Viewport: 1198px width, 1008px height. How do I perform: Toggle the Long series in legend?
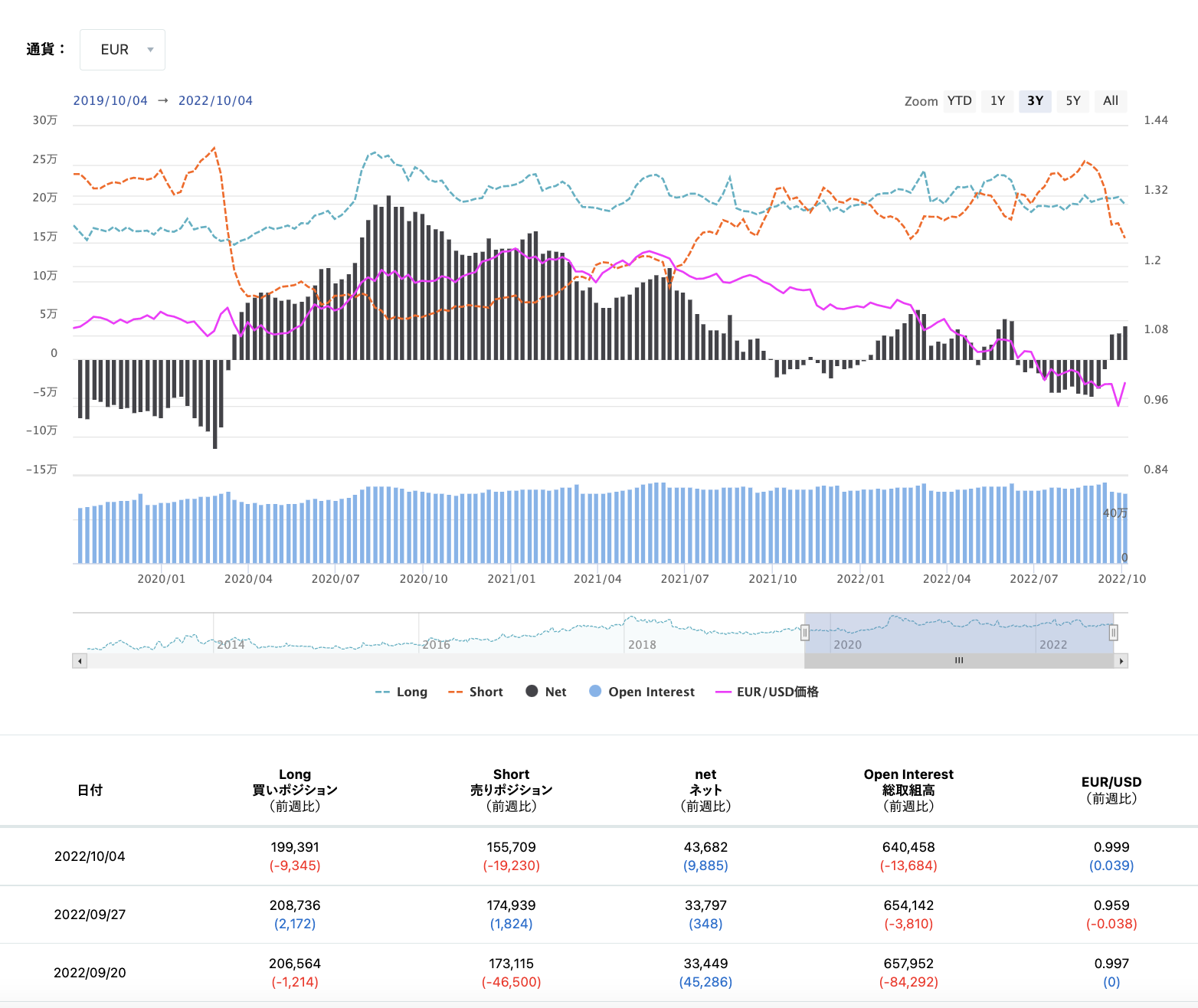tap(401, 692)
